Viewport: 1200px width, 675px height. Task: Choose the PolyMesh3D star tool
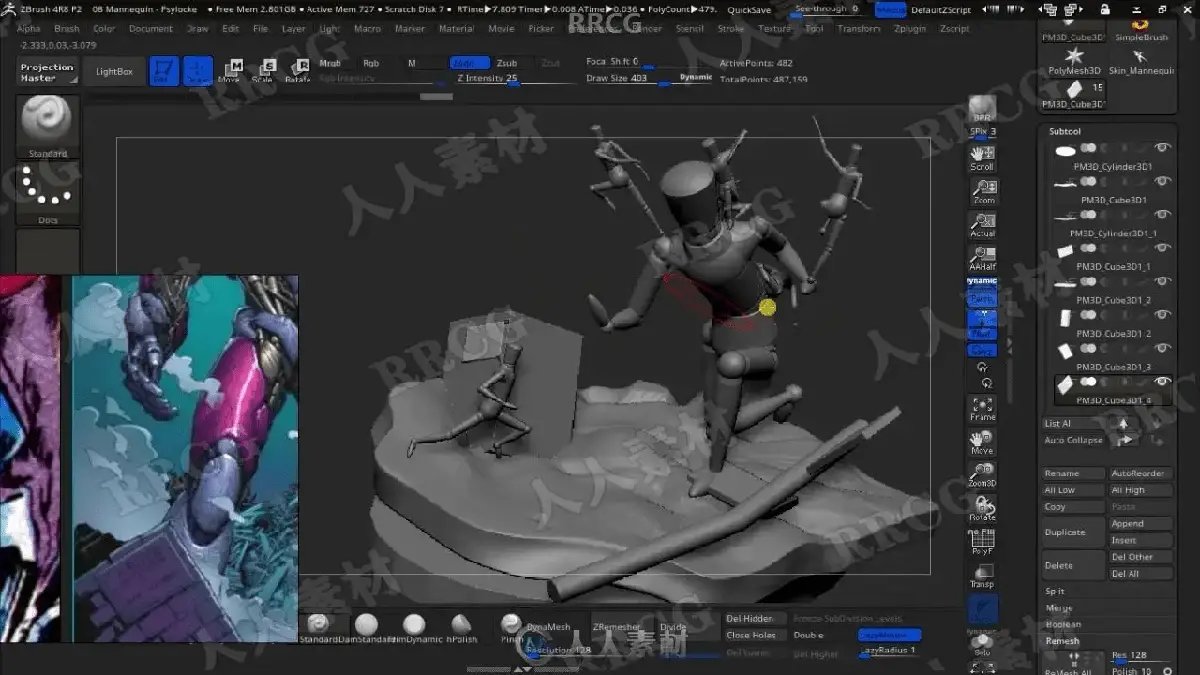[1073, 61]
